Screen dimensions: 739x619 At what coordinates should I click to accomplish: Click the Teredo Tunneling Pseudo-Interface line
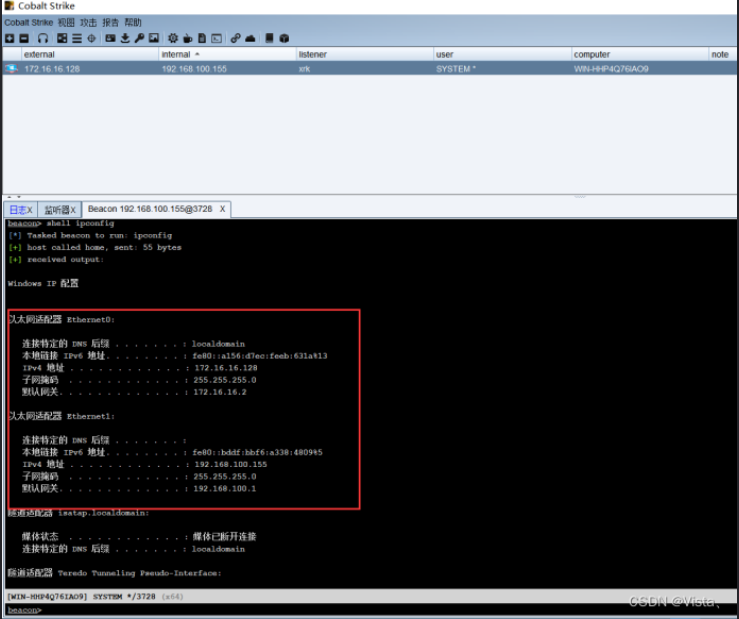click(x=114, y=573)
